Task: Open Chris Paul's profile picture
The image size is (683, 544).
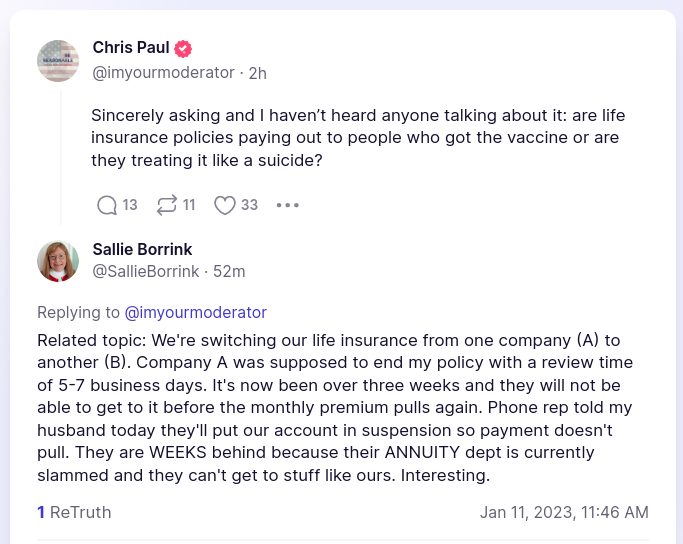Action: tap(58, 61)
